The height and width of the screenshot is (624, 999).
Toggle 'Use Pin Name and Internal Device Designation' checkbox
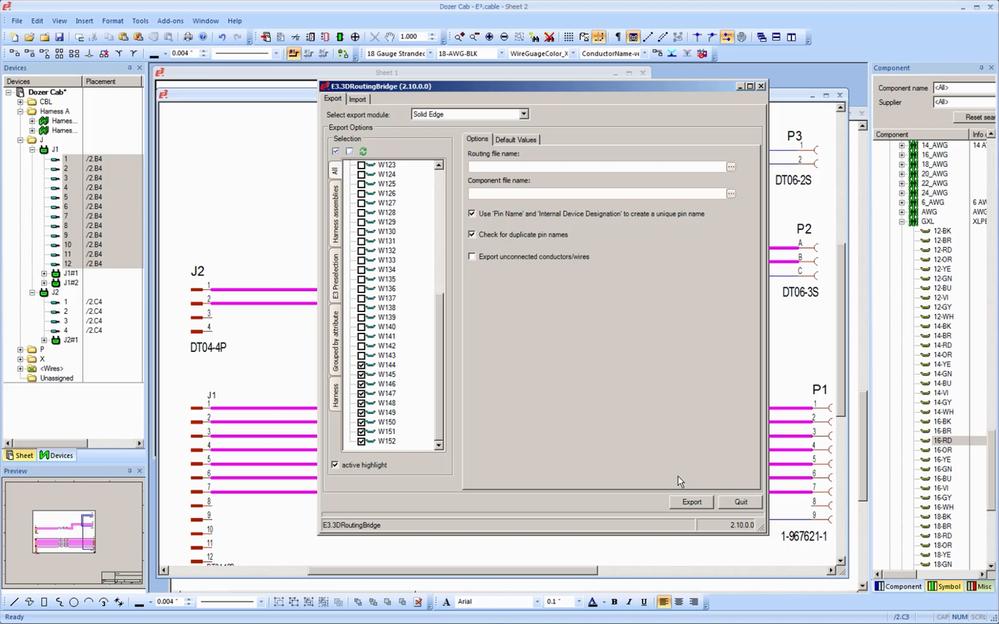[x=471, y=214]
